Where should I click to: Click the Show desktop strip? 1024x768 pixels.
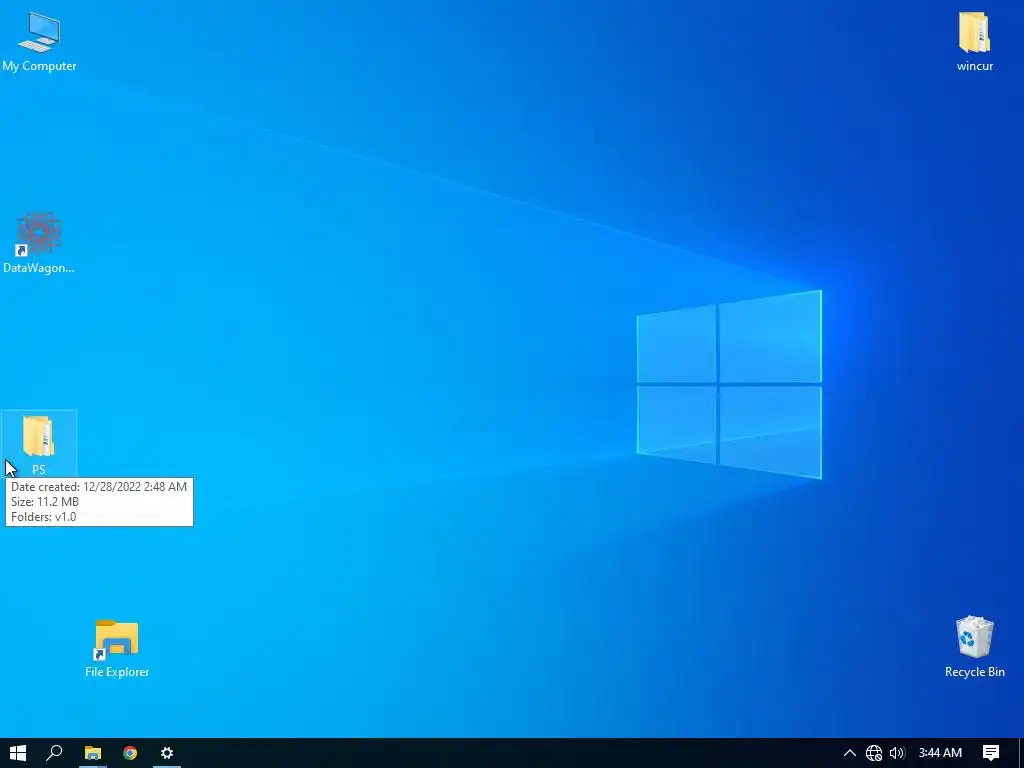pos(1021,753)
